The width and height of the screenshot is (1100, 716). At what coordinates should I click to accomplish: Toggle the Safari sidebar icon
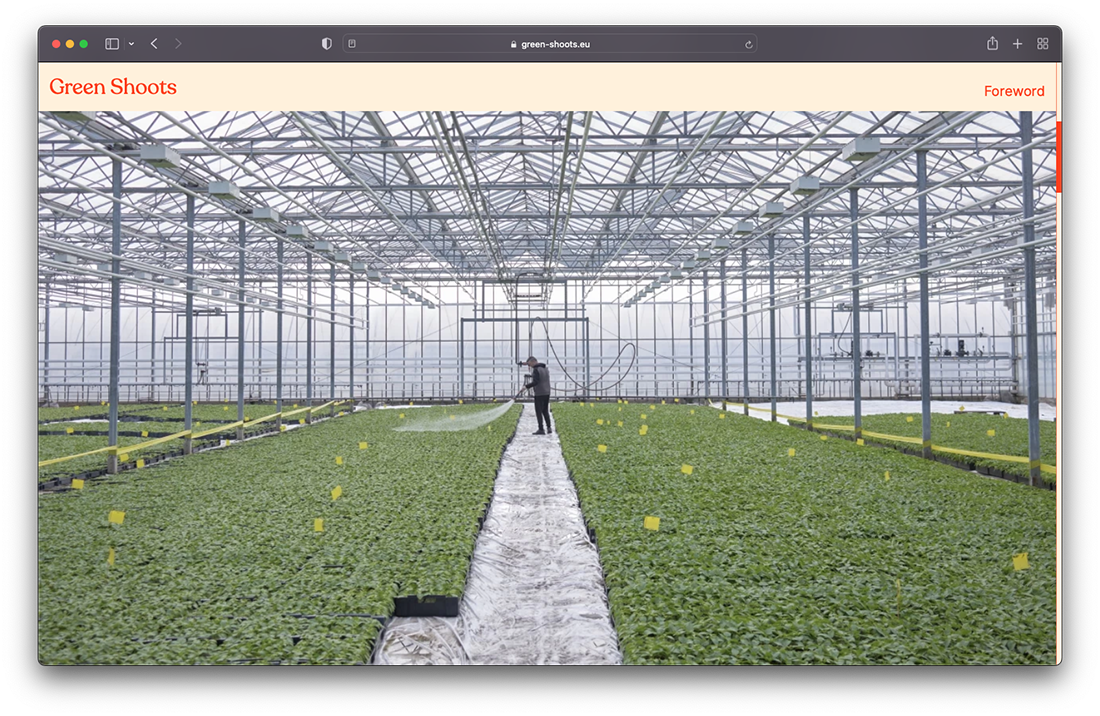[x=112, y=43]
